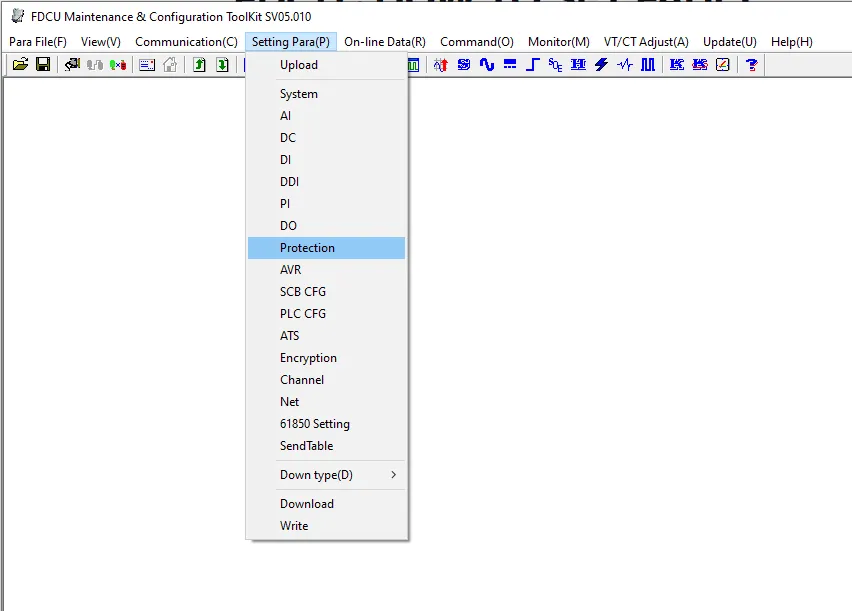Open the On-line Data(R) menu
Viewport: 852px width, 611px height.
pyautogui.click(x=385, y=42)
